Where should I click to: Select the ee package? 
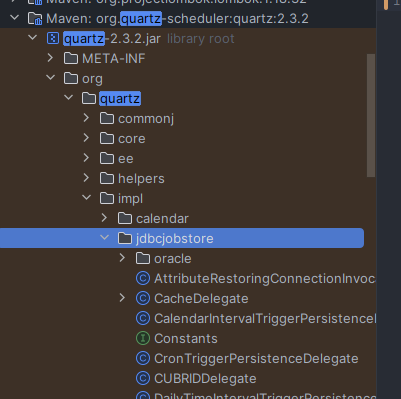(126, 159)
